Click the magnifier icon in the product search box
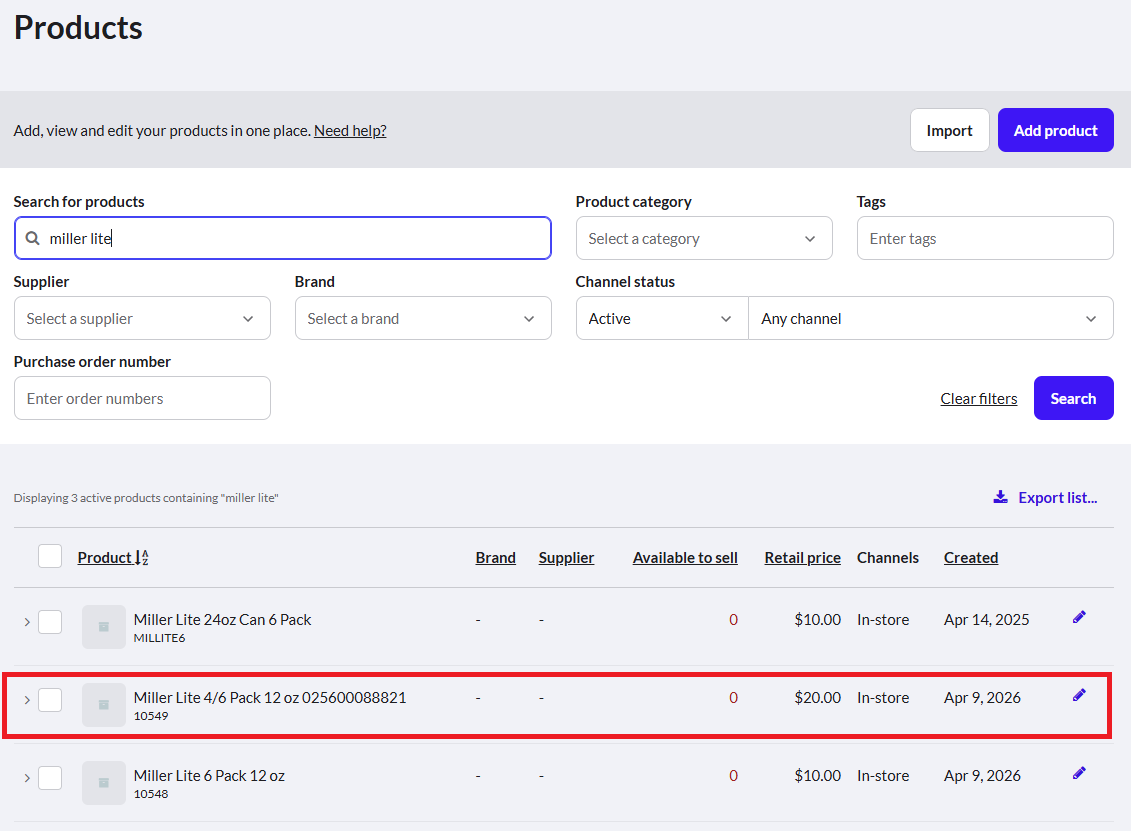The height and width of the screenshot is (831, 1131). point(32,238)
